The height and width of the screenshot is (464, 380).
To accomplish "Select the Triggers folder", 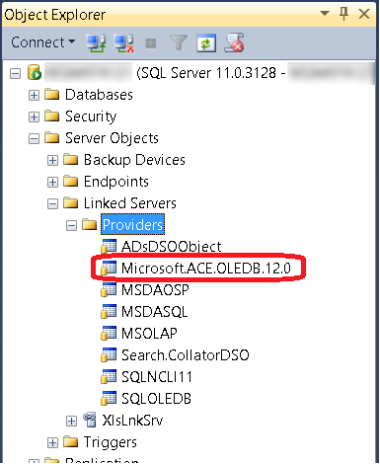I will point(110,442).
